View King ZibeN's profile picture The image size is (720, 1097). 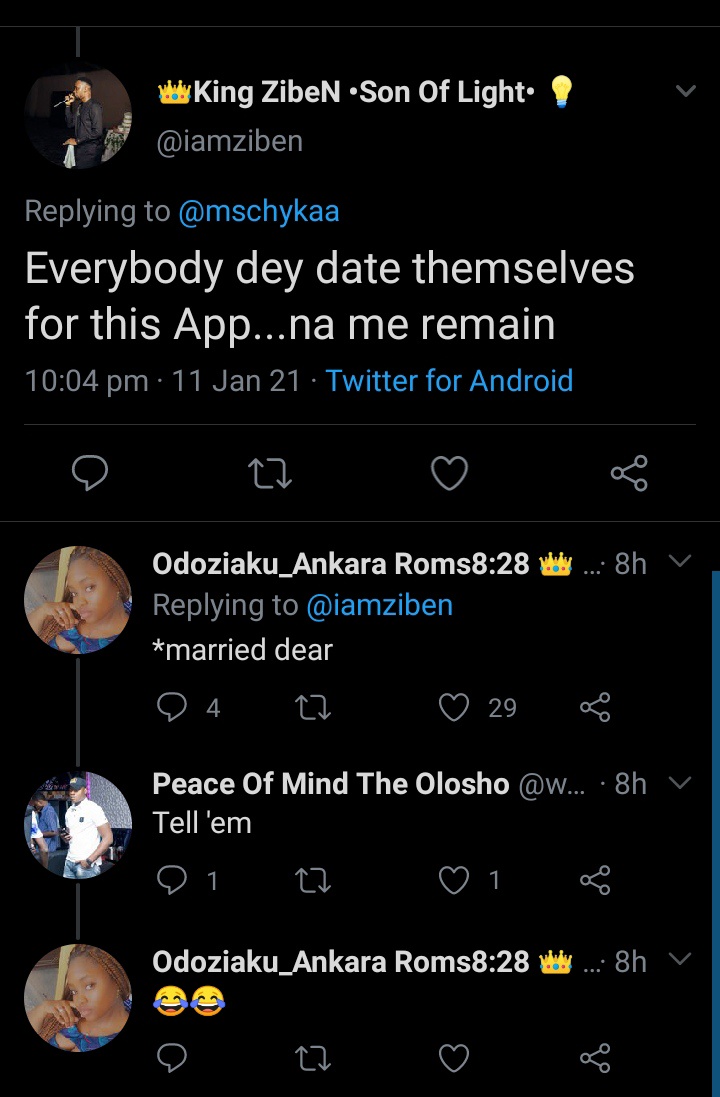coord(78,112)
